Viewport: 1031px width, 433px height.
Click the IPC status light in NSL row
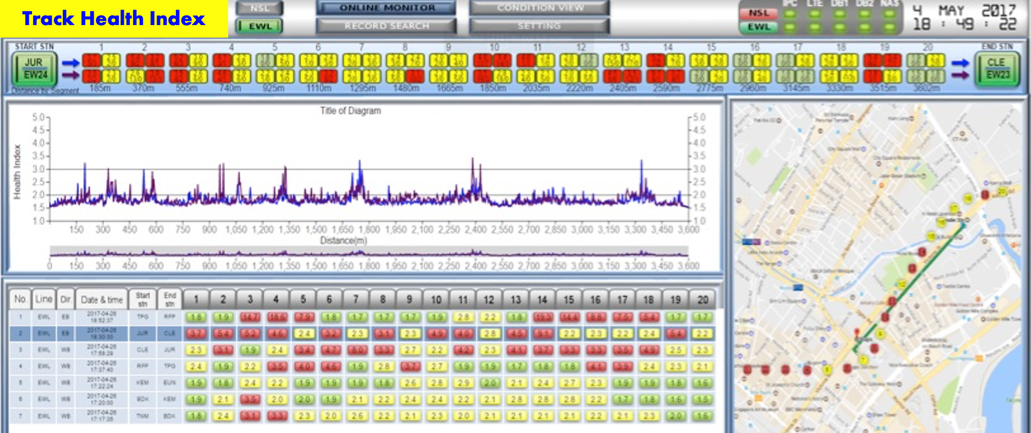790,13
